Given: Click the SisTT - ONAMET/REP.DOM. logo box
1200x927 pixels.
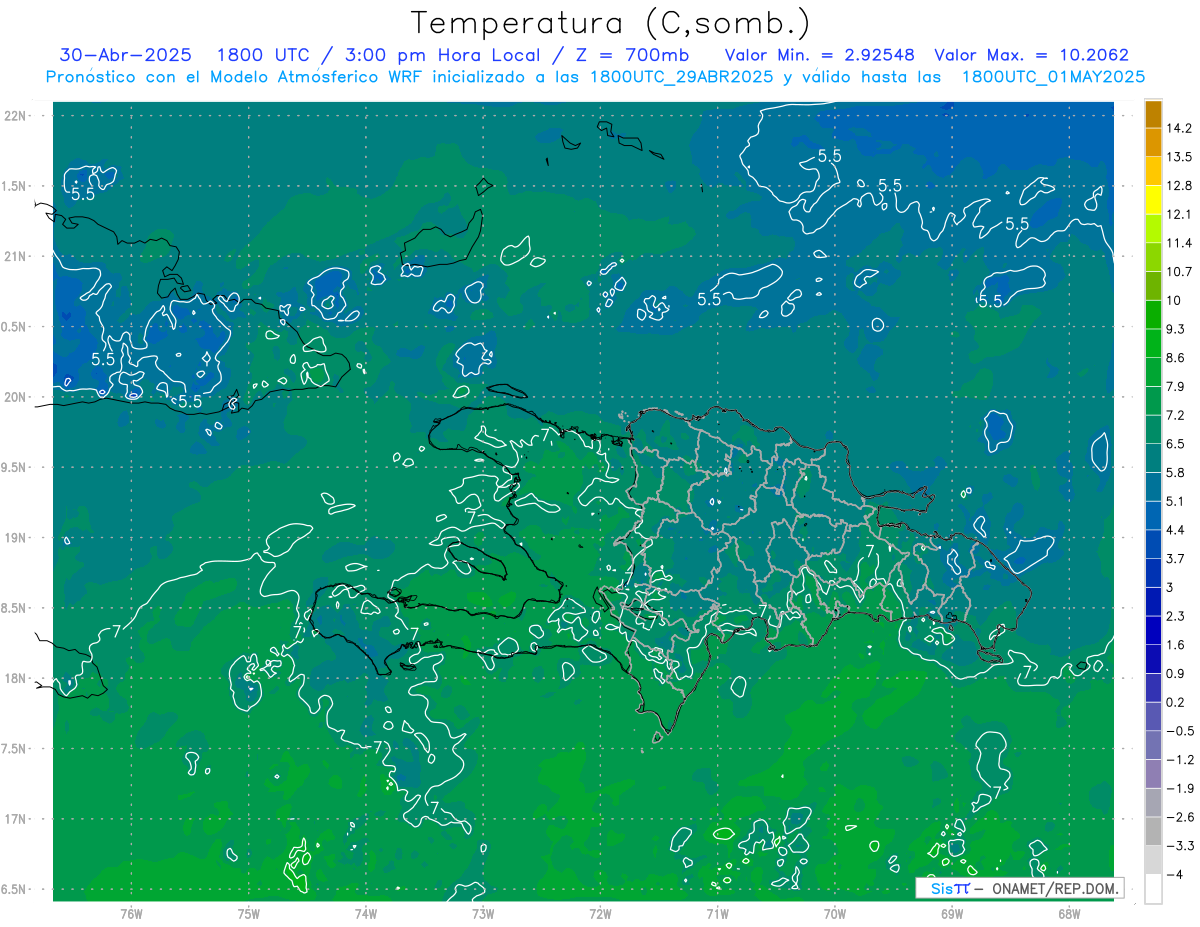Looking at the screenshot, I should click(1019, 888).
